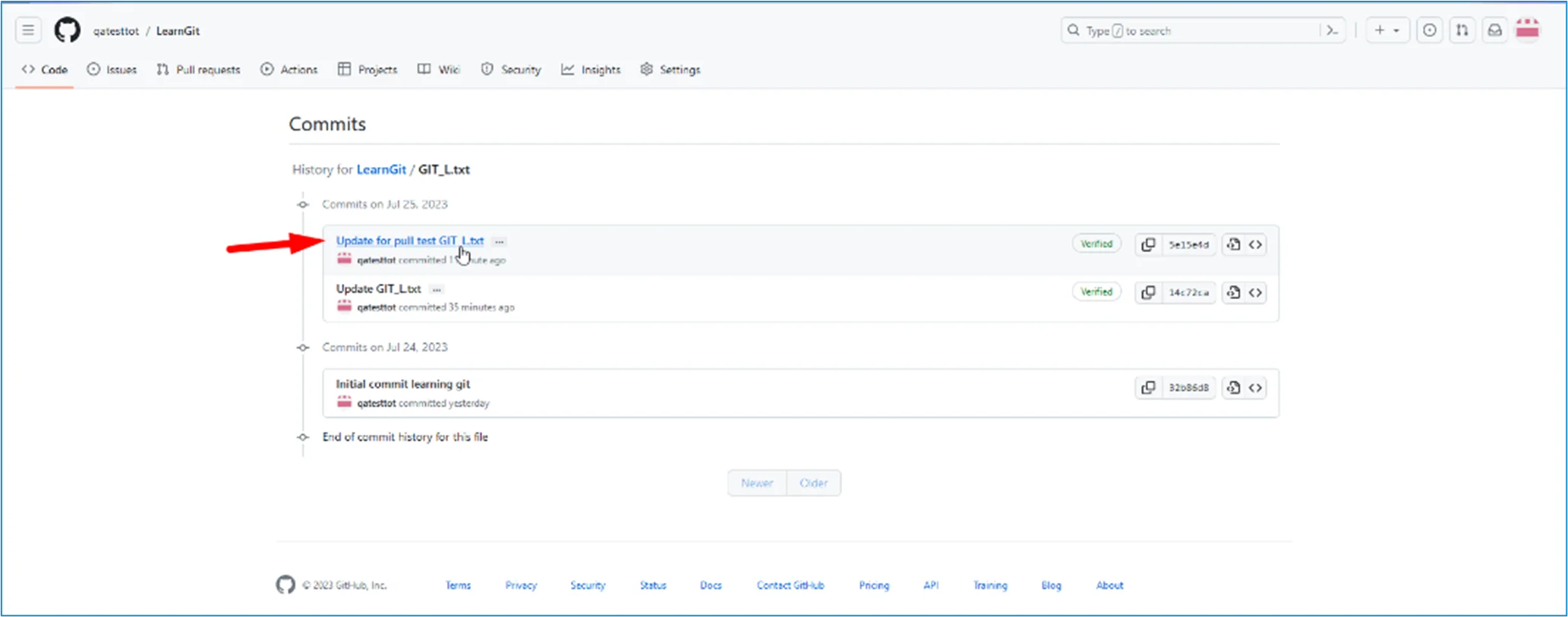Open the 'Update for pull test GIT_L.txt' commit

(x=409, y=241)
